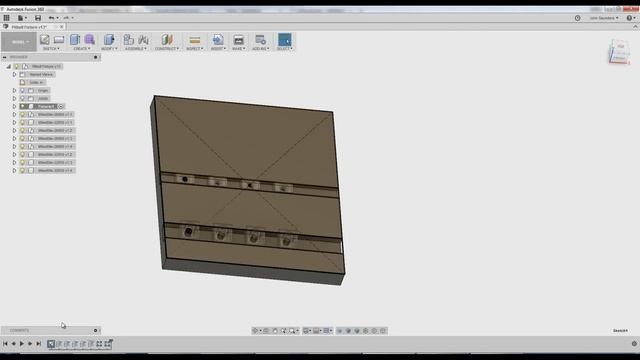The image size is (640, 360).
Task: Click the Save disk icon
Action: (x=38, y=18)
